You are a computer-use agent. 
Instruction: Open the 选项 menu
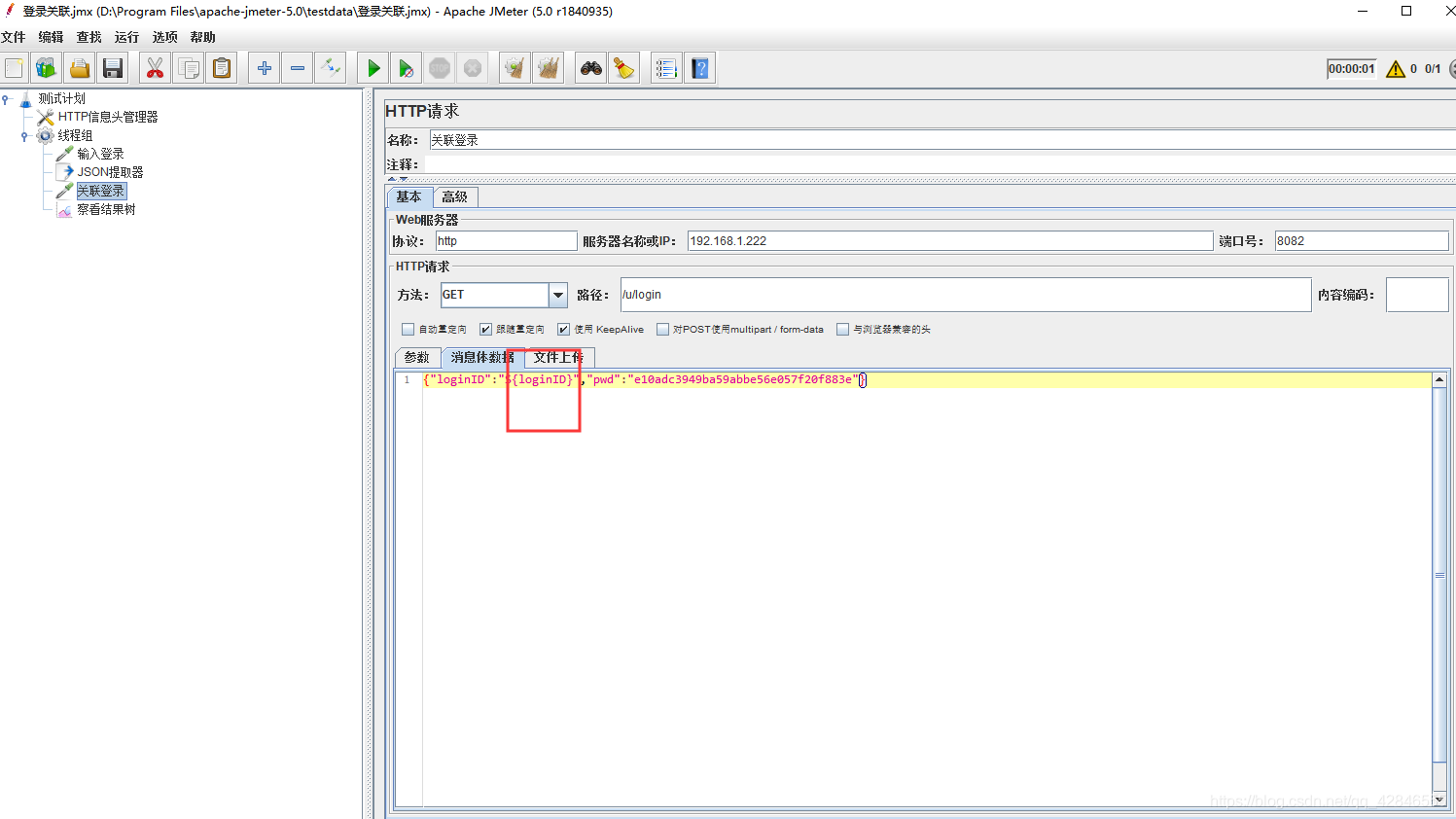(x=164, y=37)
